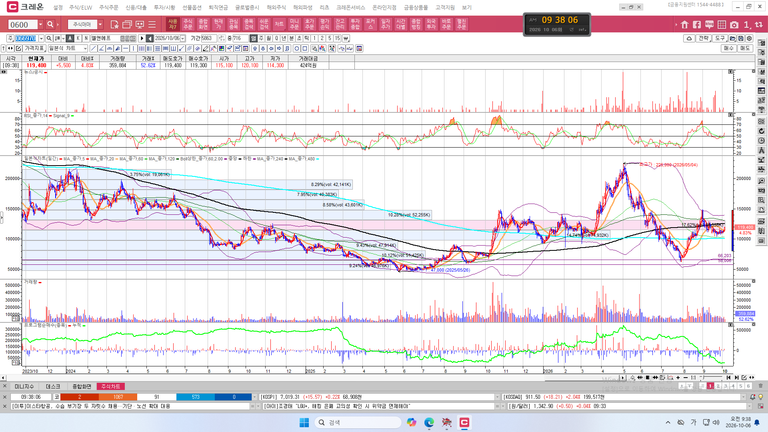Toggle the 틱 tick period button

click(307, 38)
